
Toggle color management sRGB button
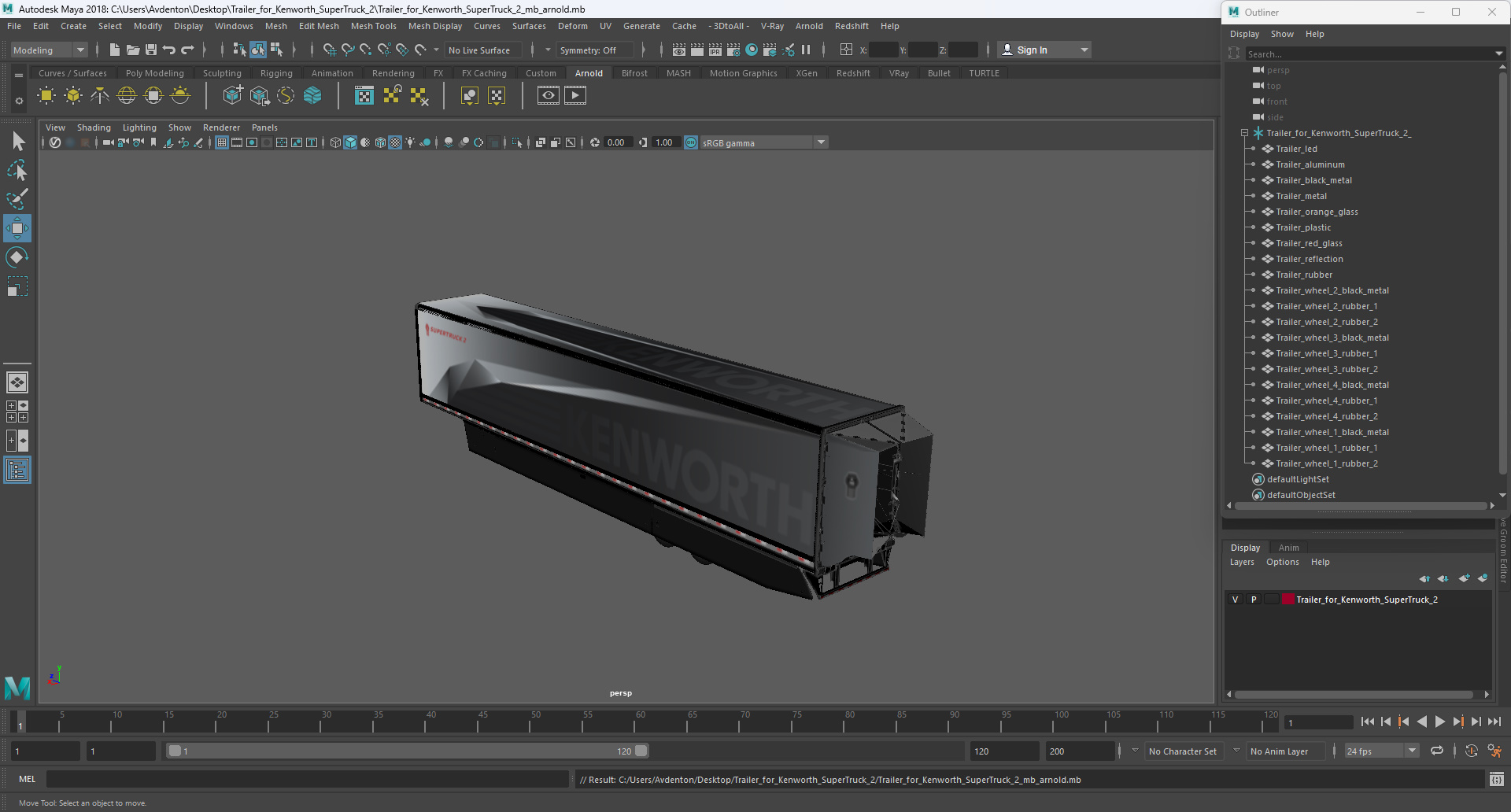click(691, 142)
